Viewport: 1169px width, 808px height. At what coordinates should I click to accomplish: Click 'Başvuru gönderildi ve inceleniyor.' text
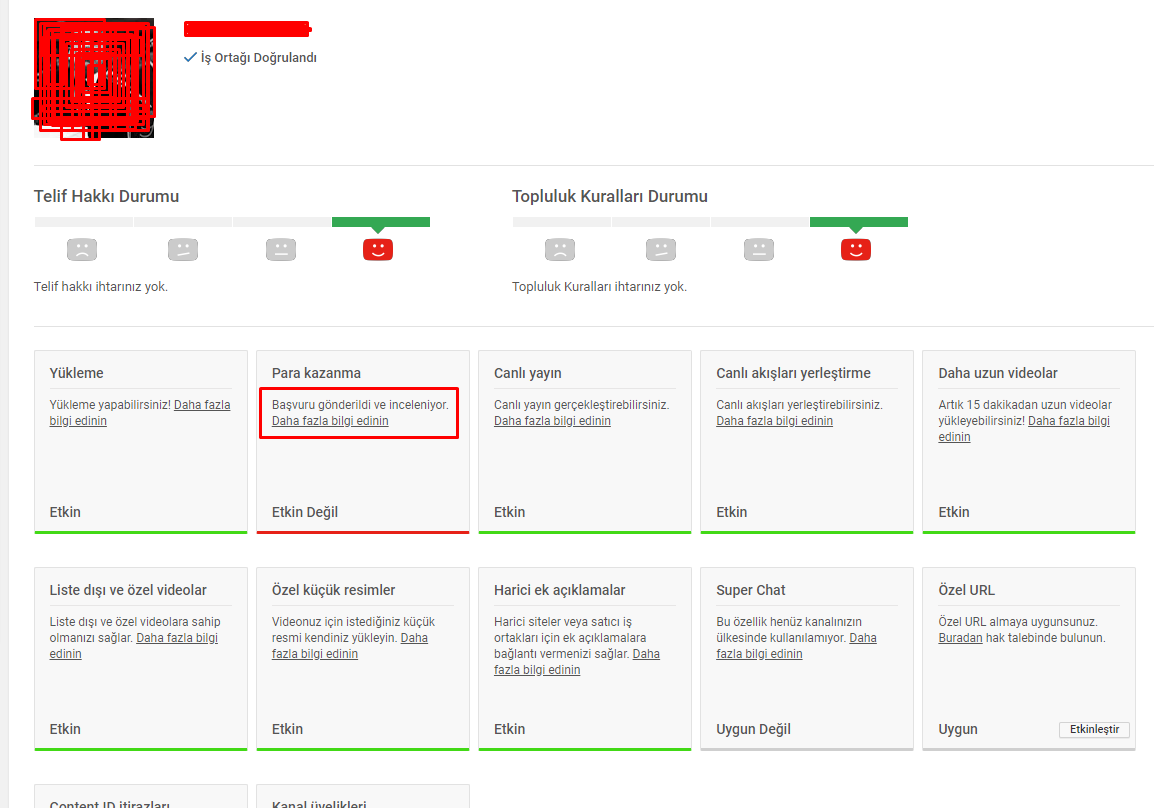click(360, 405)
